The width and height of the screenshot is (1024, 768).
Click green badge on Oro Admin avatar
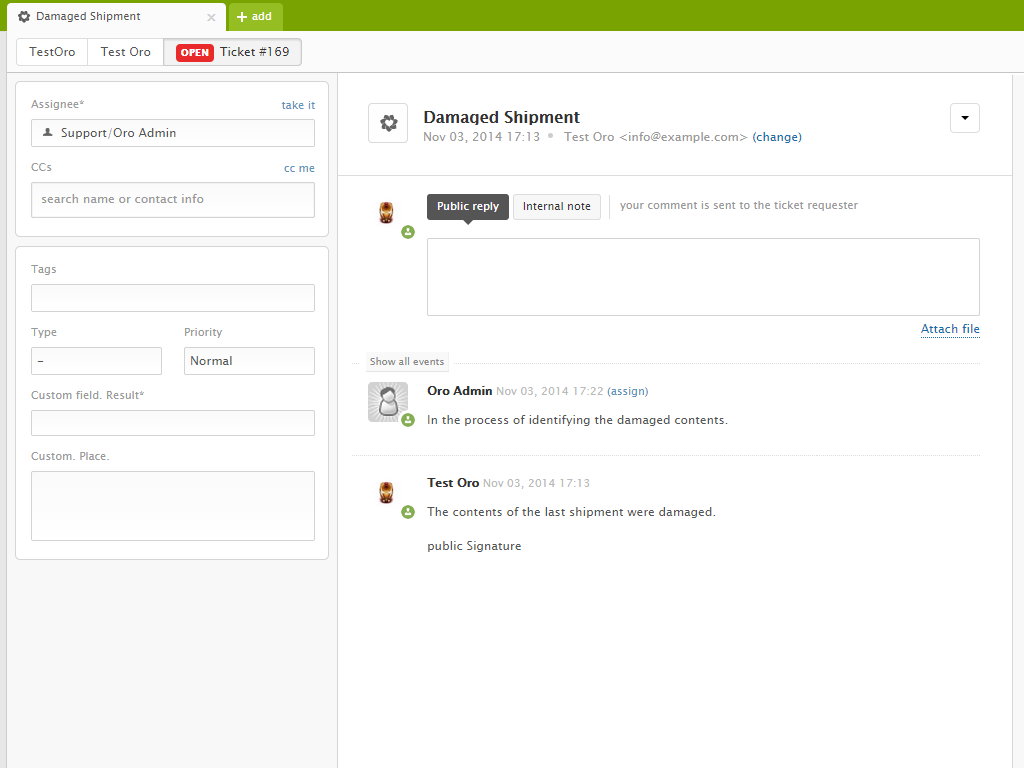click(x=408, y=420)
